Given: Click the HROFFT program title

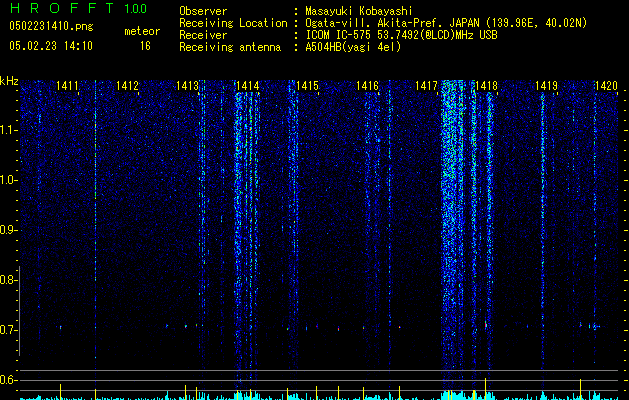Looking at the screenshot, I should click(x=62, y=8).
